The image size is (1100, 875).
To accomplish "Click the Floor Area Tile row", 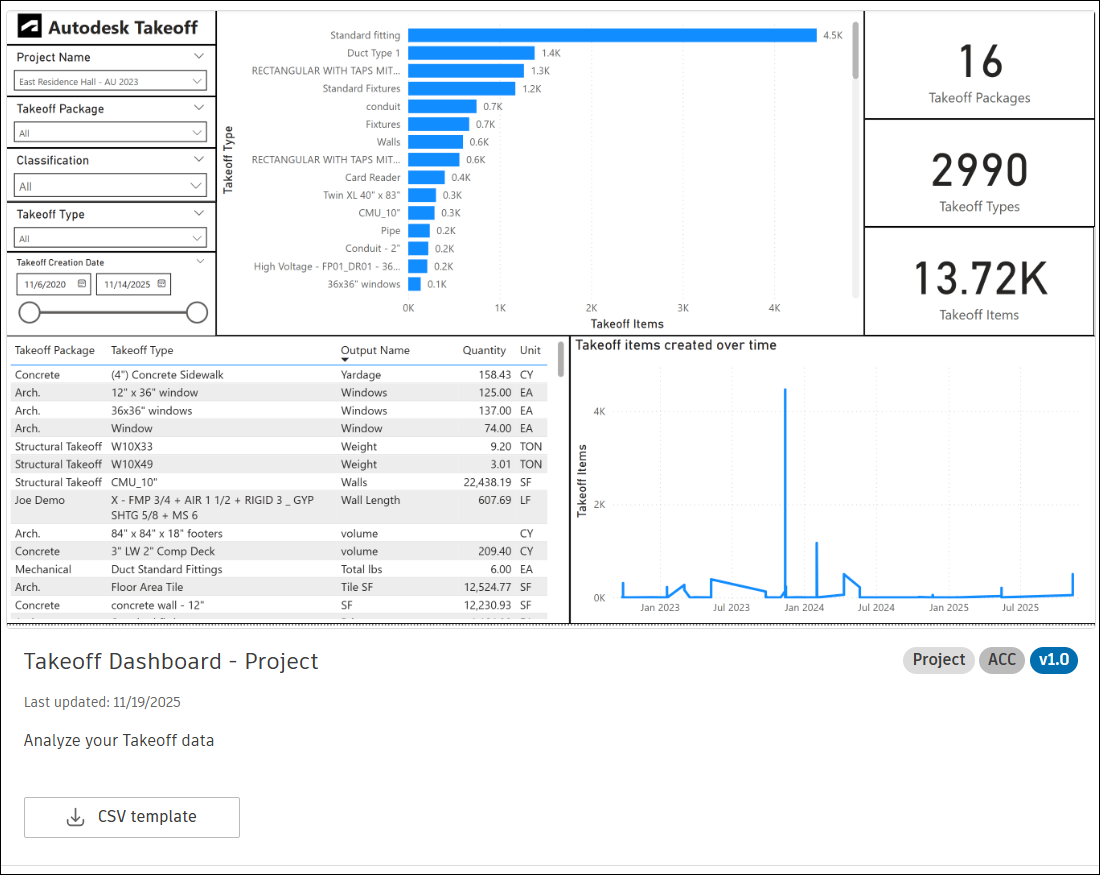I will point(279,587).
